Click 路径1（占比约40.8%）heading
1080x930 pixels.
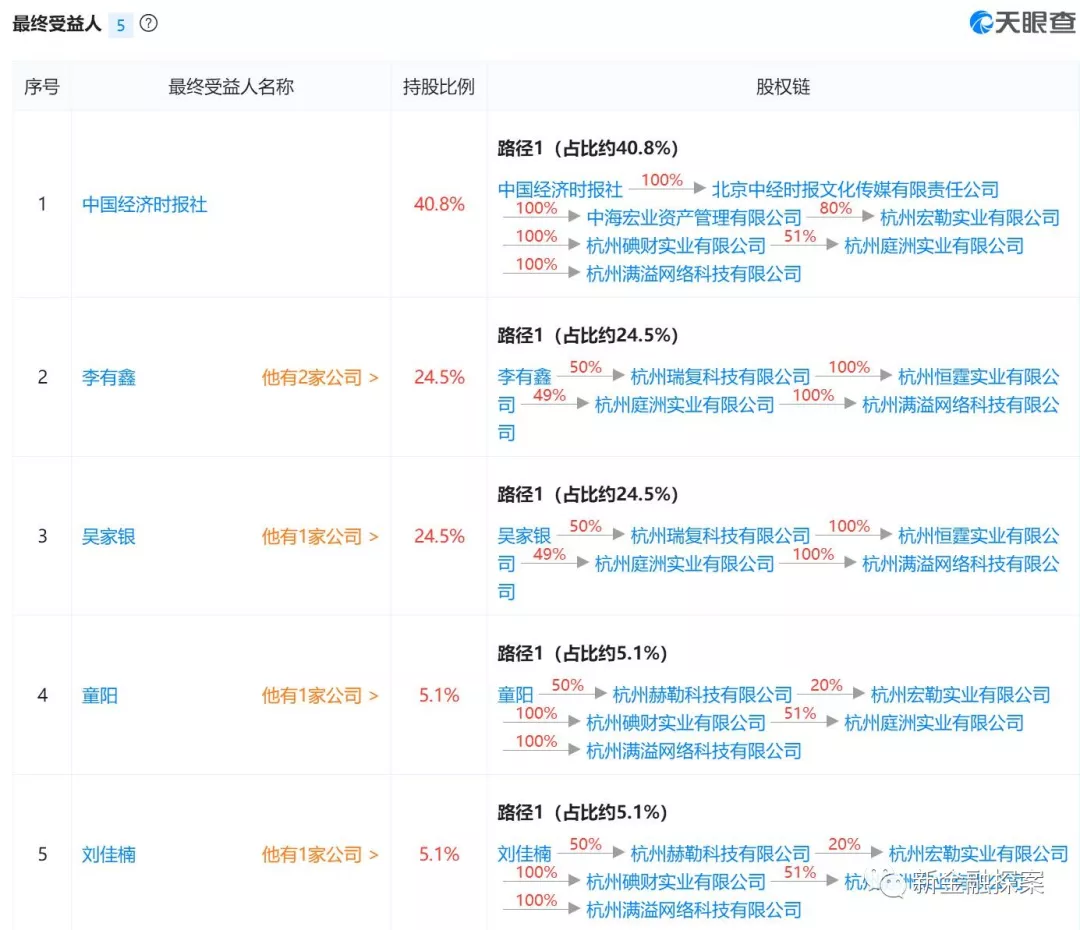pos(588,148)
